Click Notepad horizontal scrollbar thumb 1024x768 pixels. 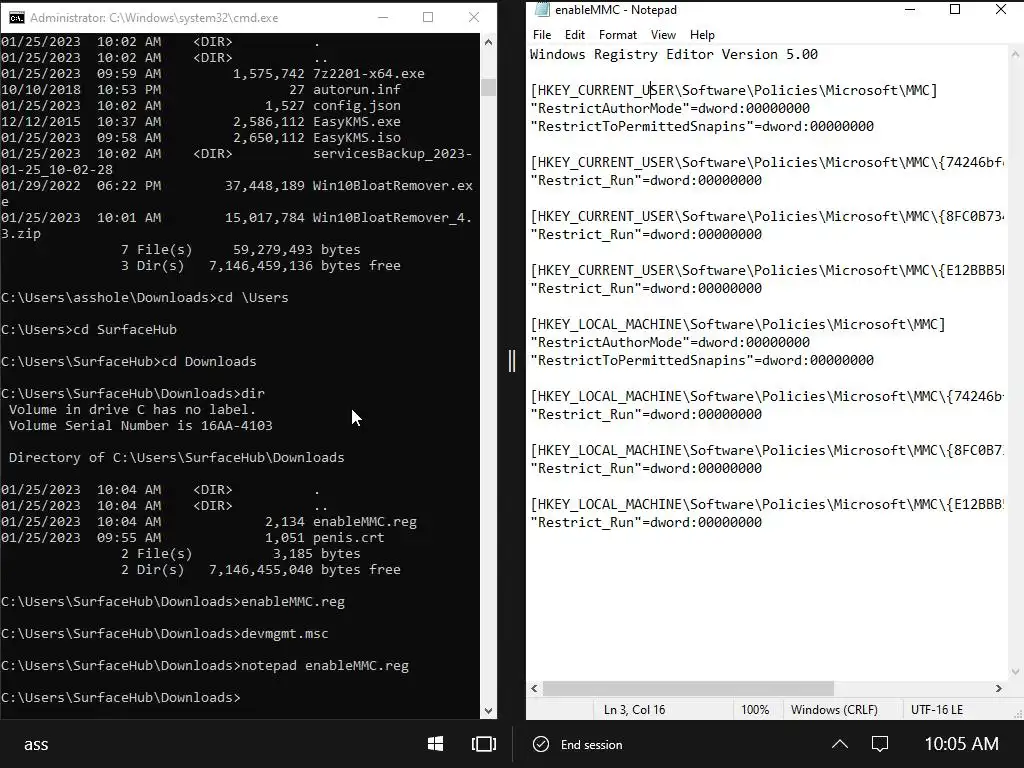pyautogui.click(x=688, y=688)
